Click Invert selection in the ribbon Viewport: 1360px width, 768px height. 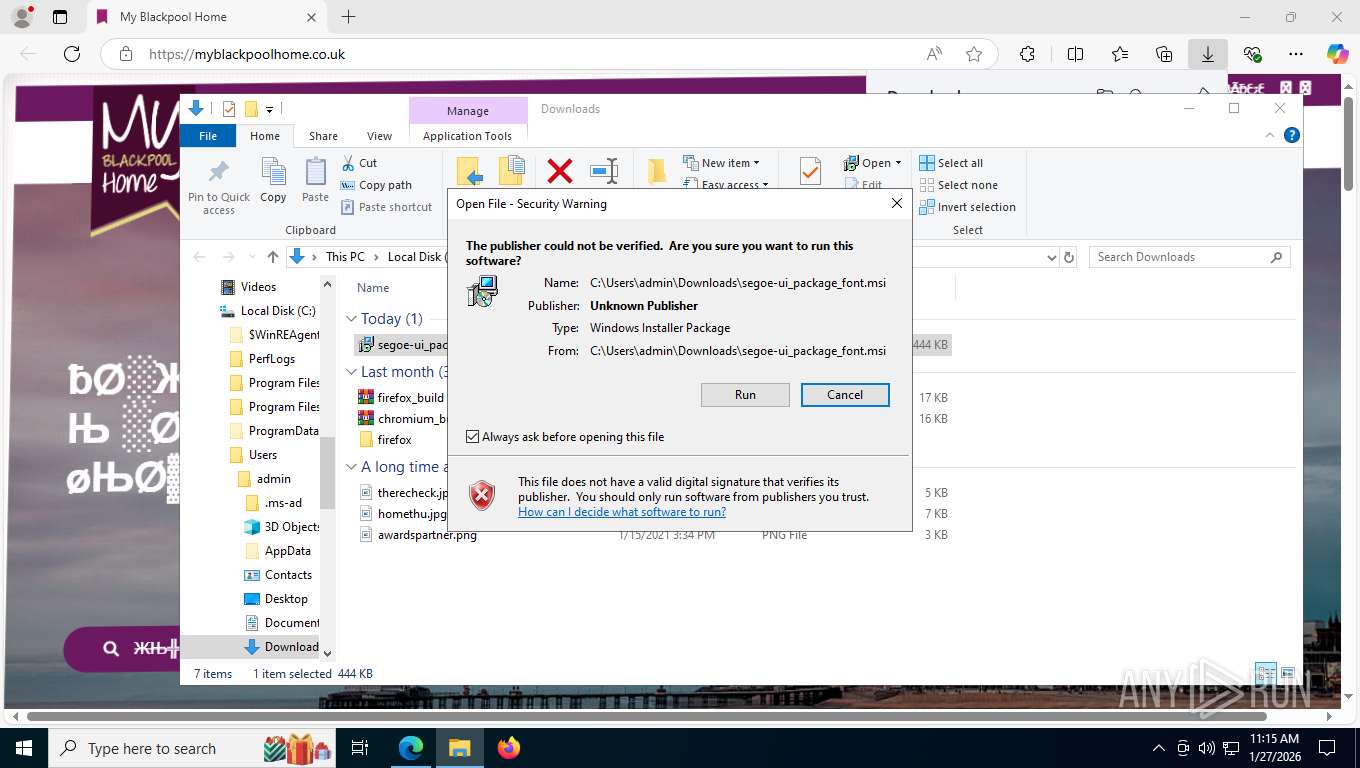click(x=967, y=207)
